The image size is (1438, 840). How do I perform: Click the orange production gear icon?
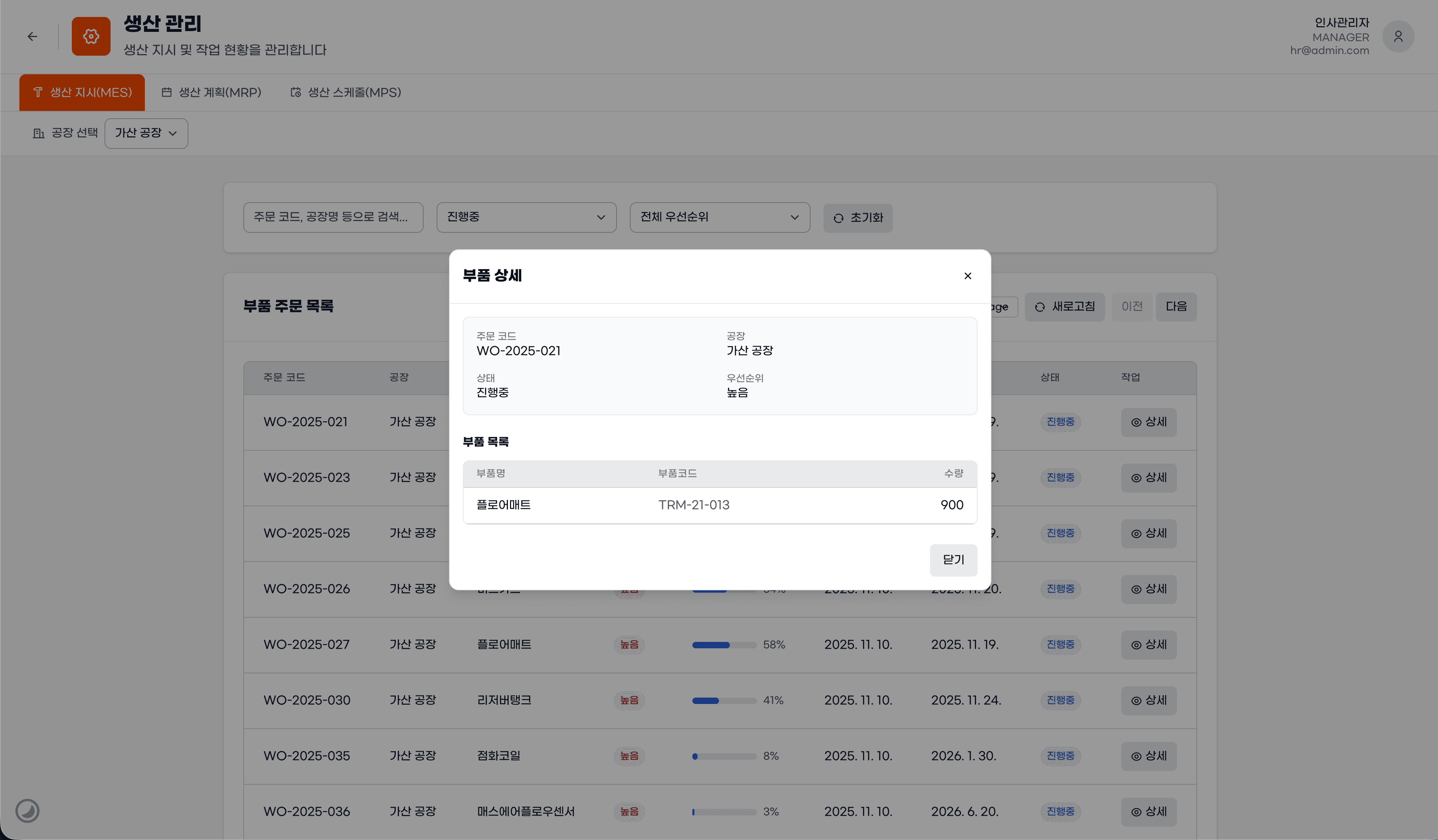point(91,37)
